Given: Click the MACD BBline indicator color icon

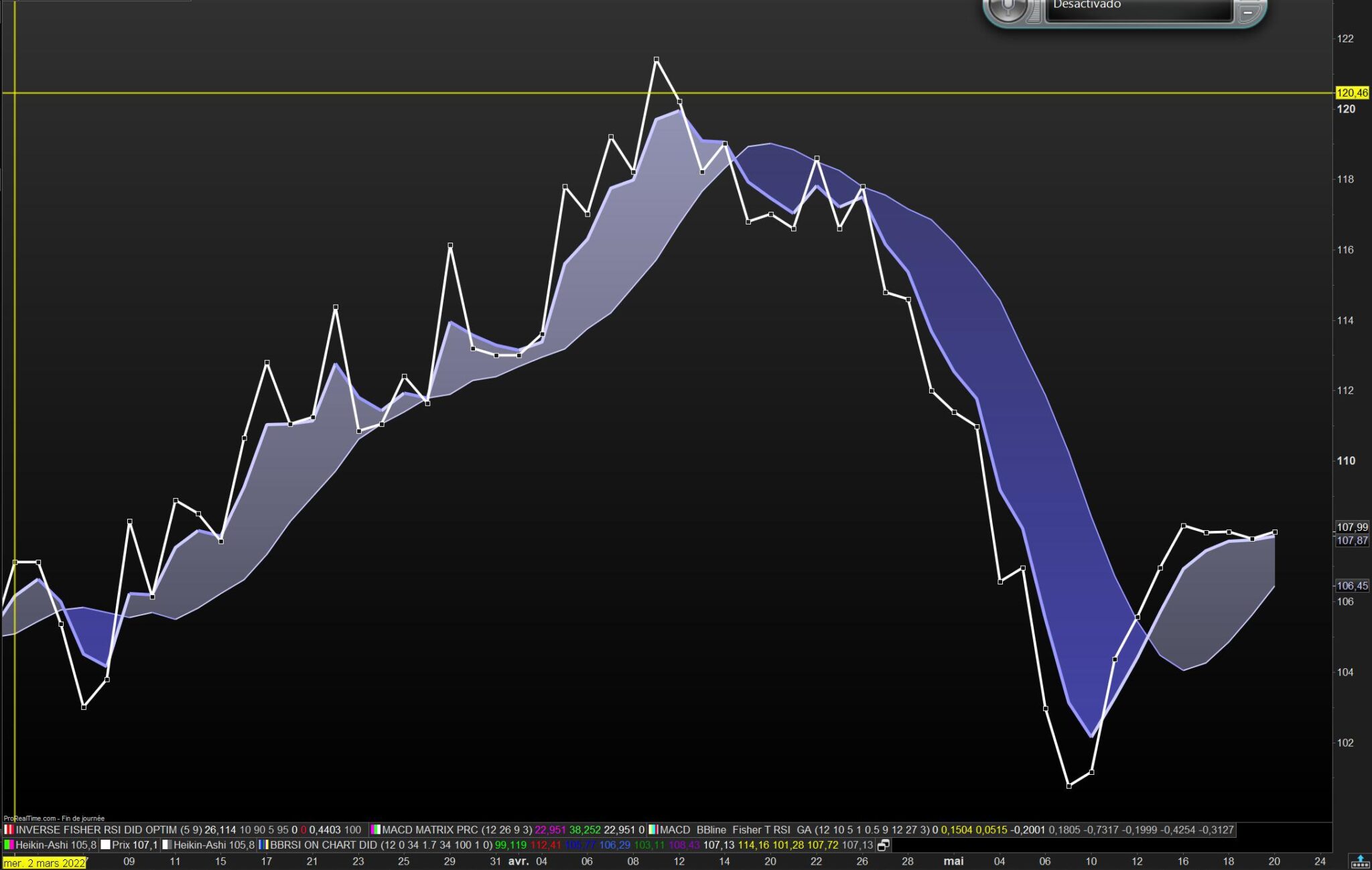Looking at the screenshot, I should point(653,830).
